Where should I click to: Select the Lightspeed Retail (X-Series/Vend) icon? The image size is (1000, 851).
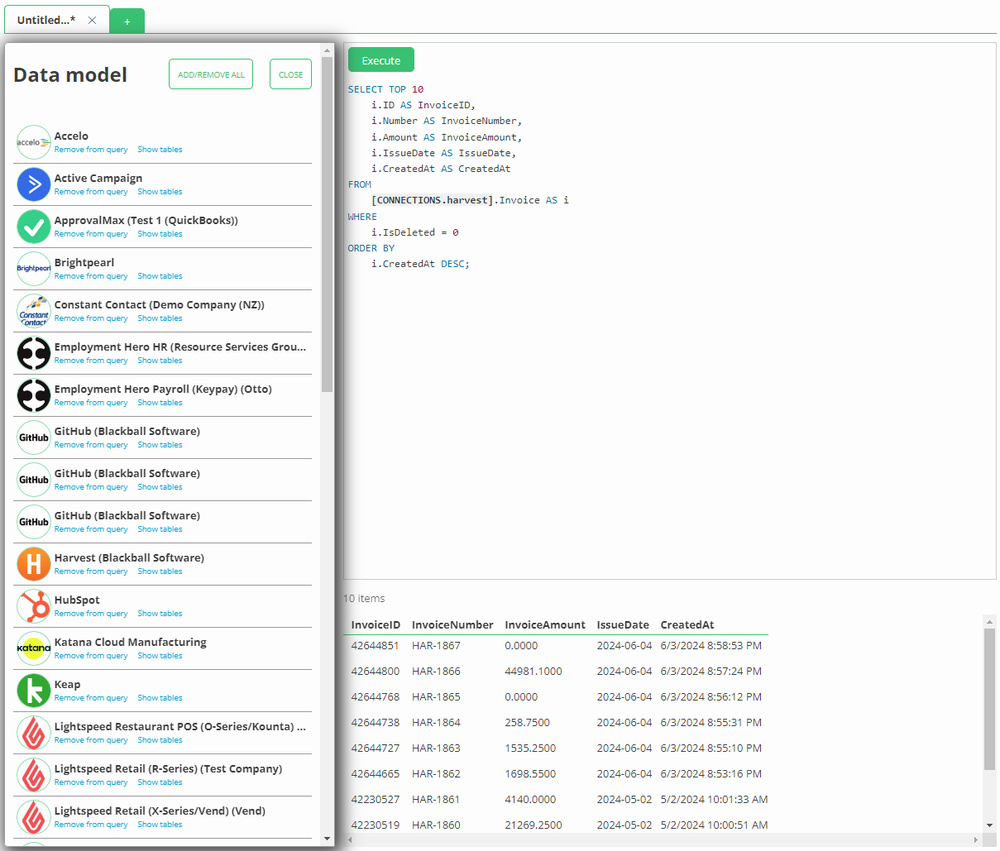[x=33, y=817]
